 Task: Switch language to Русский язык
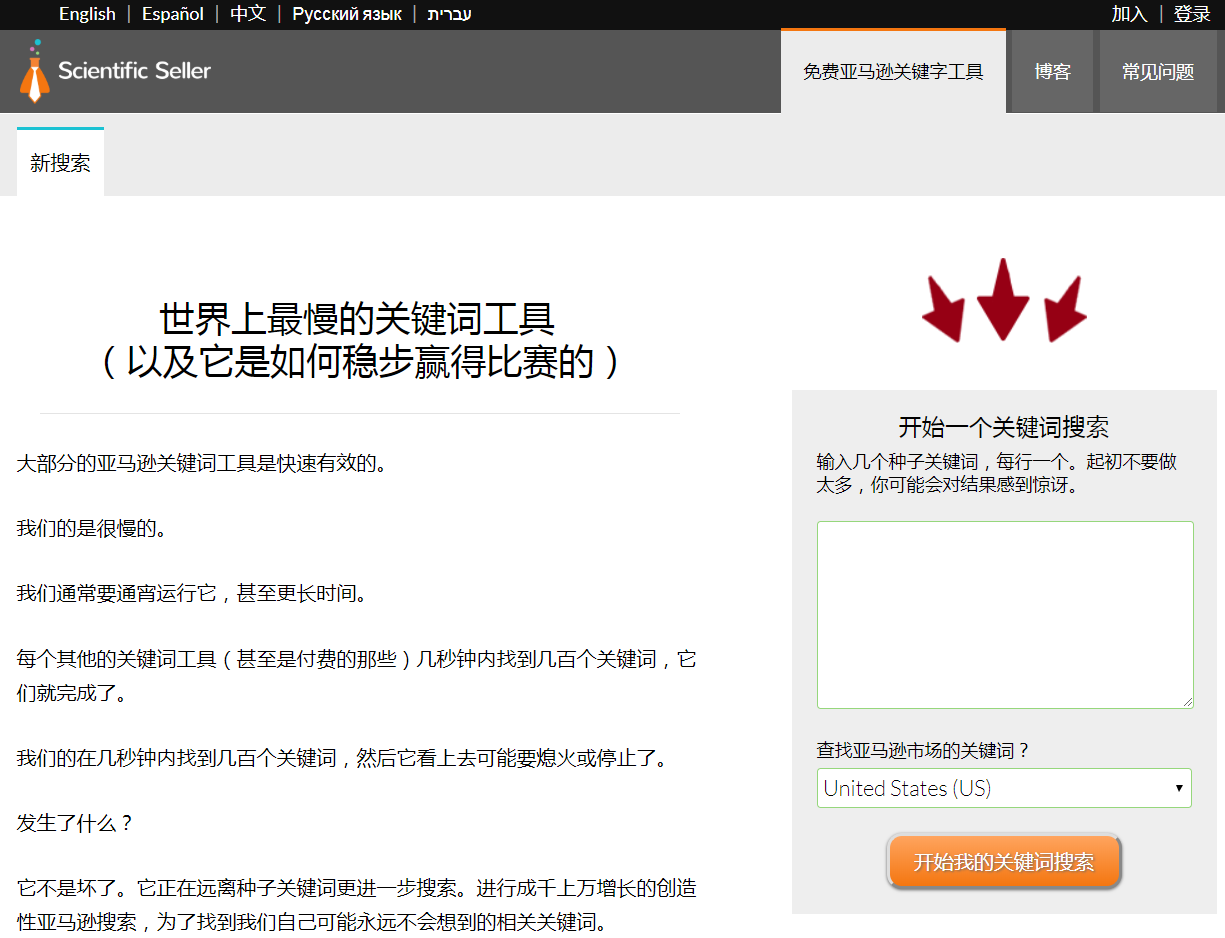pyautogui.click(x=347, y=14)
